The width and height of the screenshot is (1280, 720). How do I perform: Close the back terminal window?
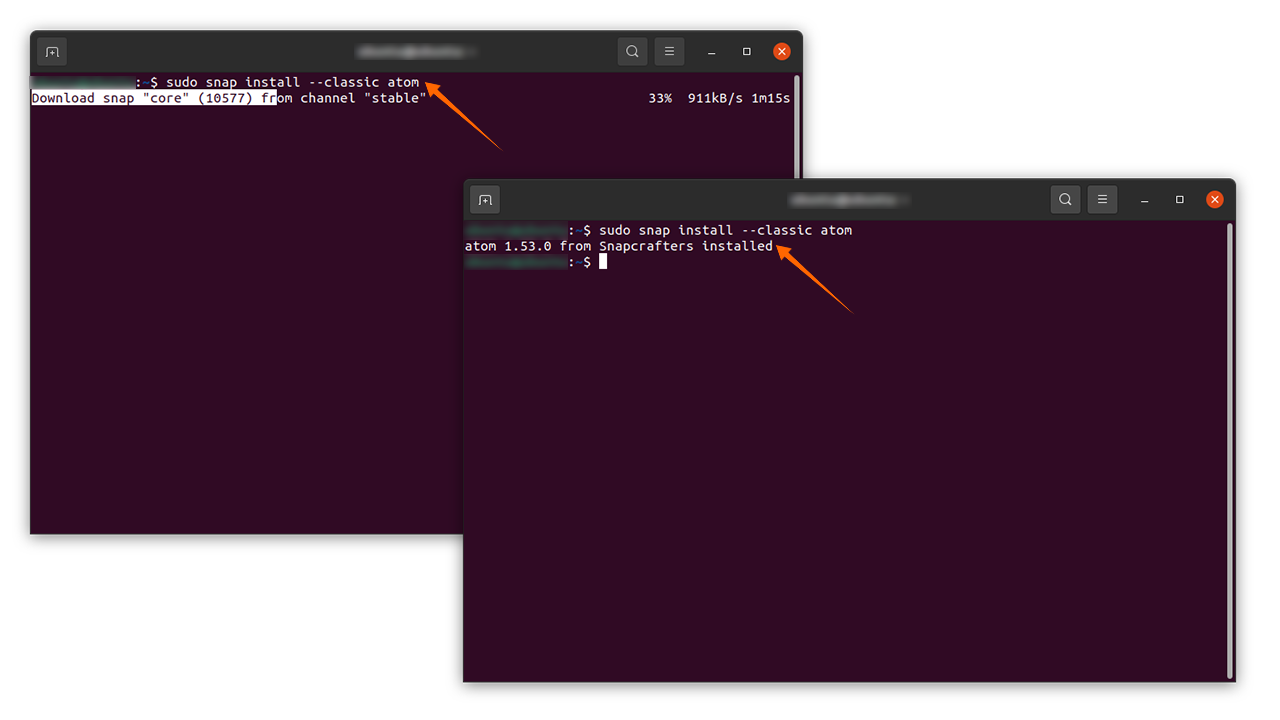(x=782, y=51)
